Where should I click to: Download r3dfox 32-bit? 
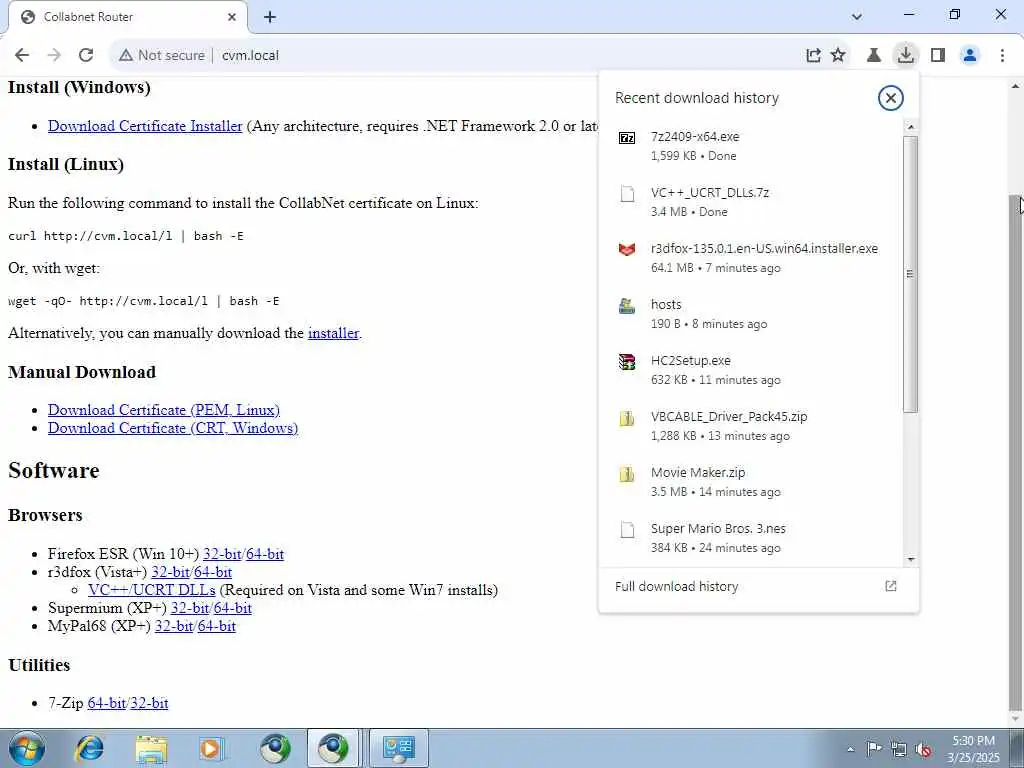tap(170, 572)
